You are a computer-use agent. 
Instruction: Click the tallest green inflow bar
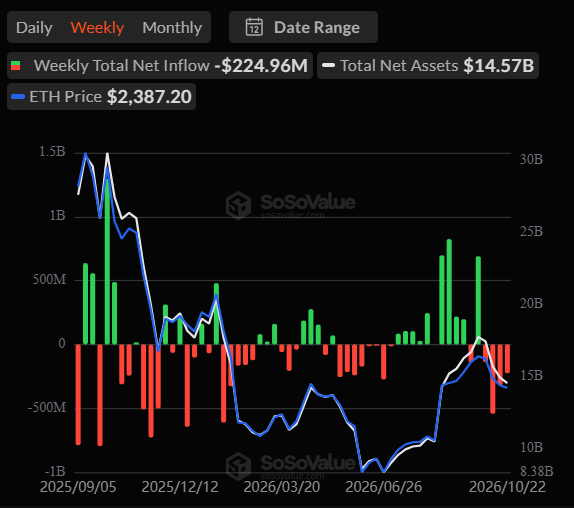pos(107,262)
